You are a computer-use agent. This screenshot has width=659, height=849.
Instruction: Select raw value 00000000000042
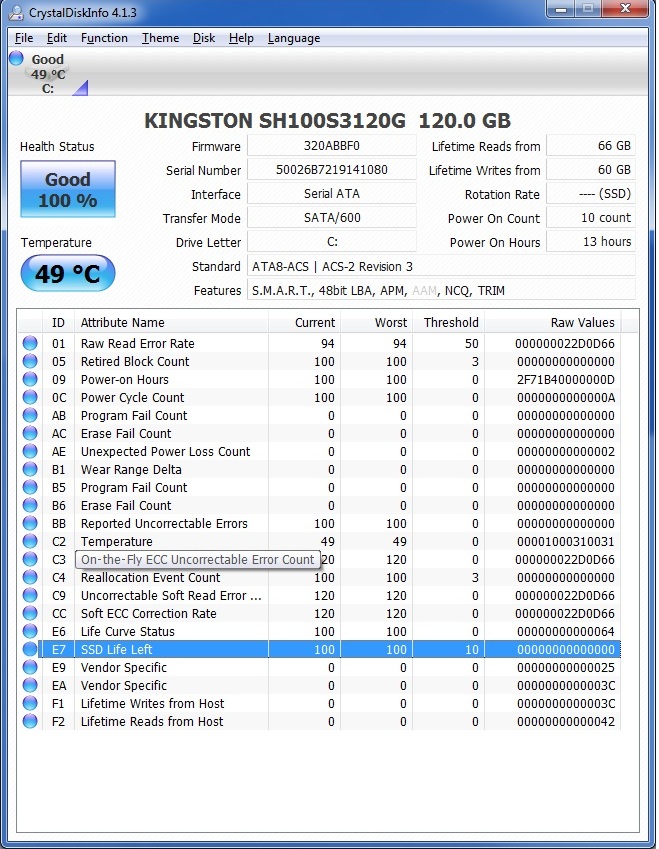pos(565,721)
